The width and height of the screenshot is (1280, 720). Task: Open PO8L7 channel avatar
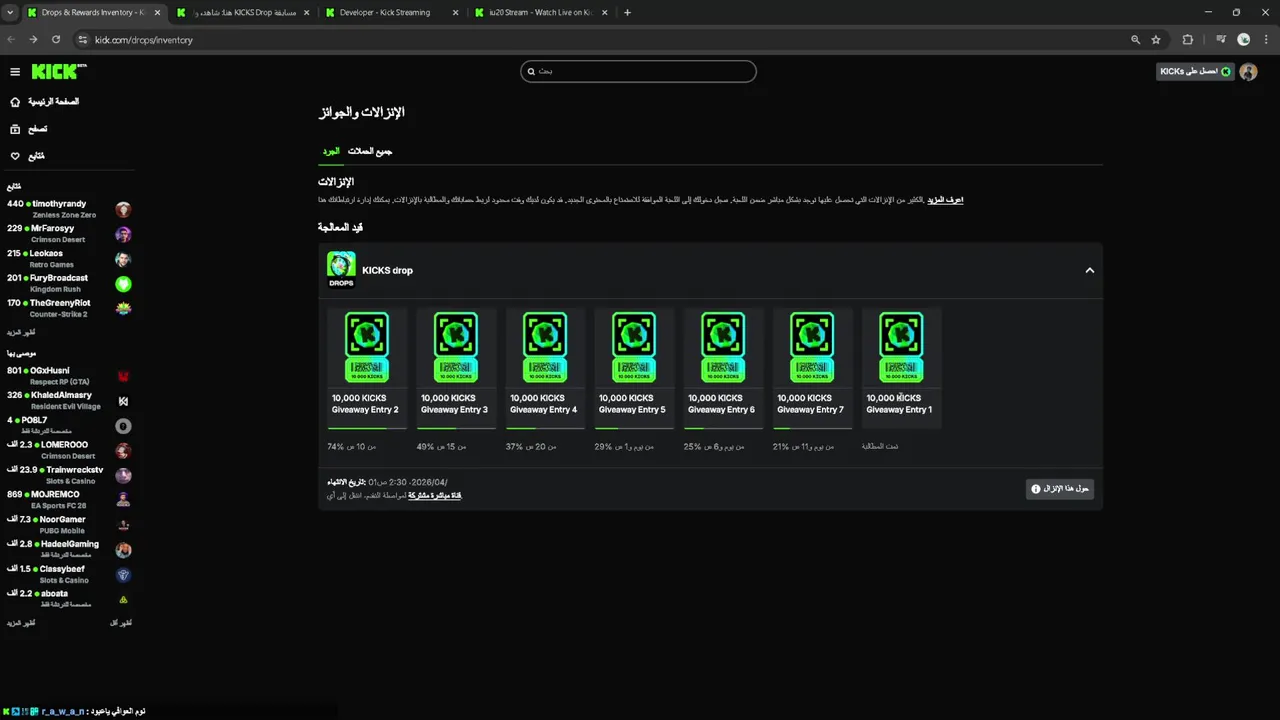(123, 426)
